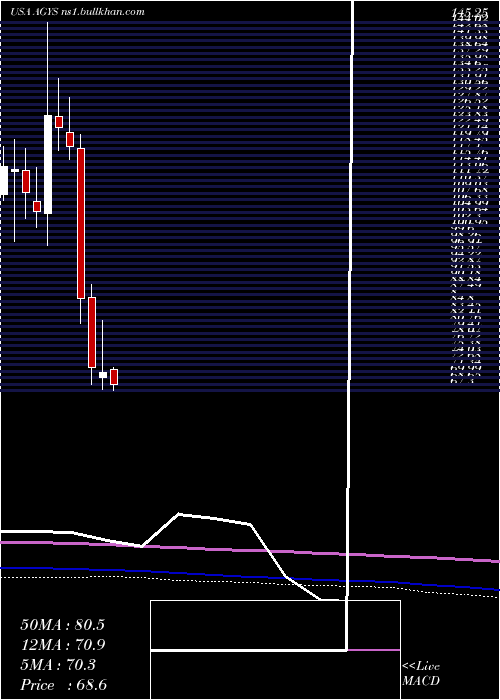This screenshot has height=700, width=500.
Task: Click the 5MA : 70.3 readout
Action: point(59,665)
